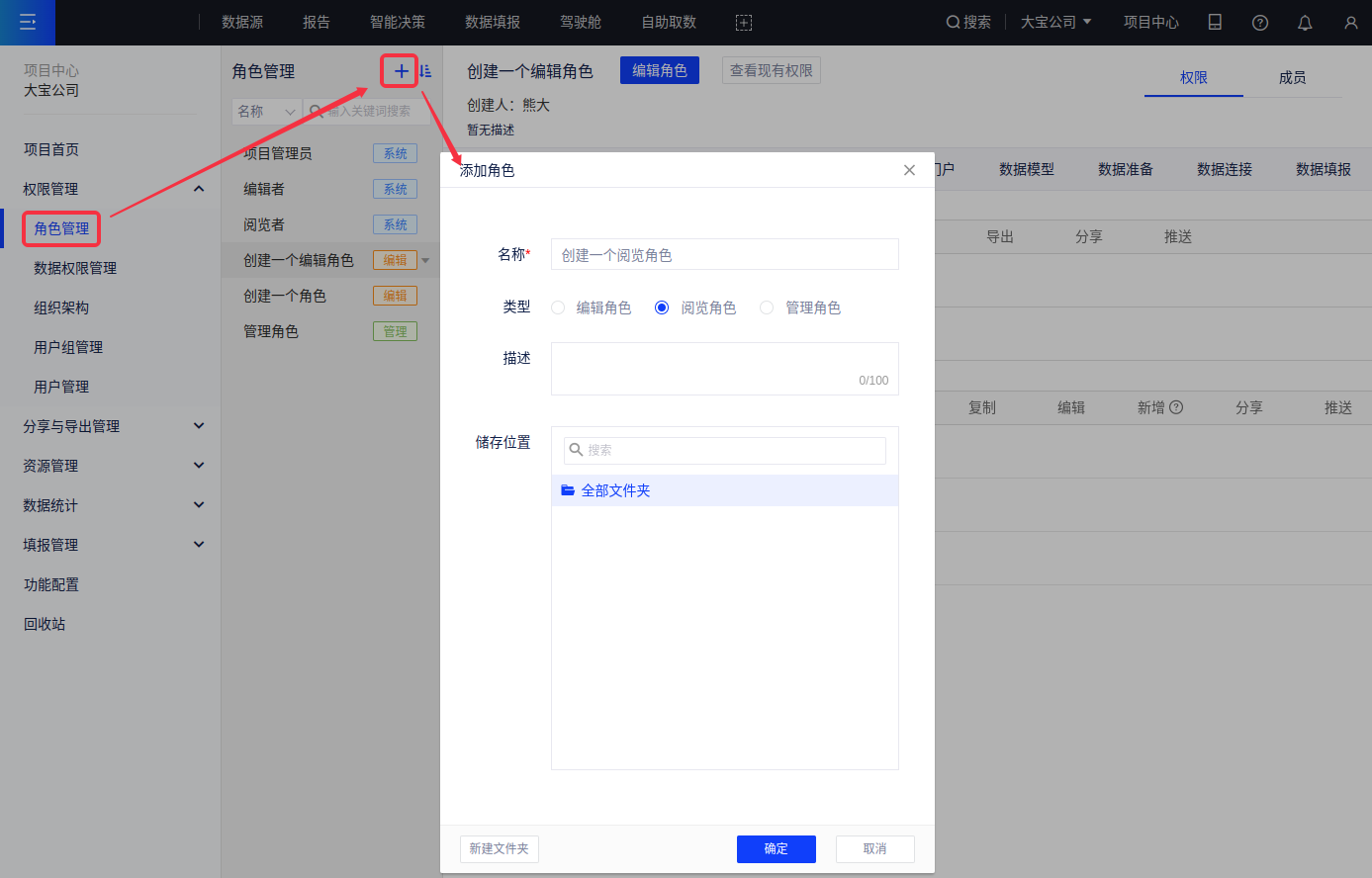Select the 全部文件夹 folder item

pyautogui.click(x=615, y=490)
